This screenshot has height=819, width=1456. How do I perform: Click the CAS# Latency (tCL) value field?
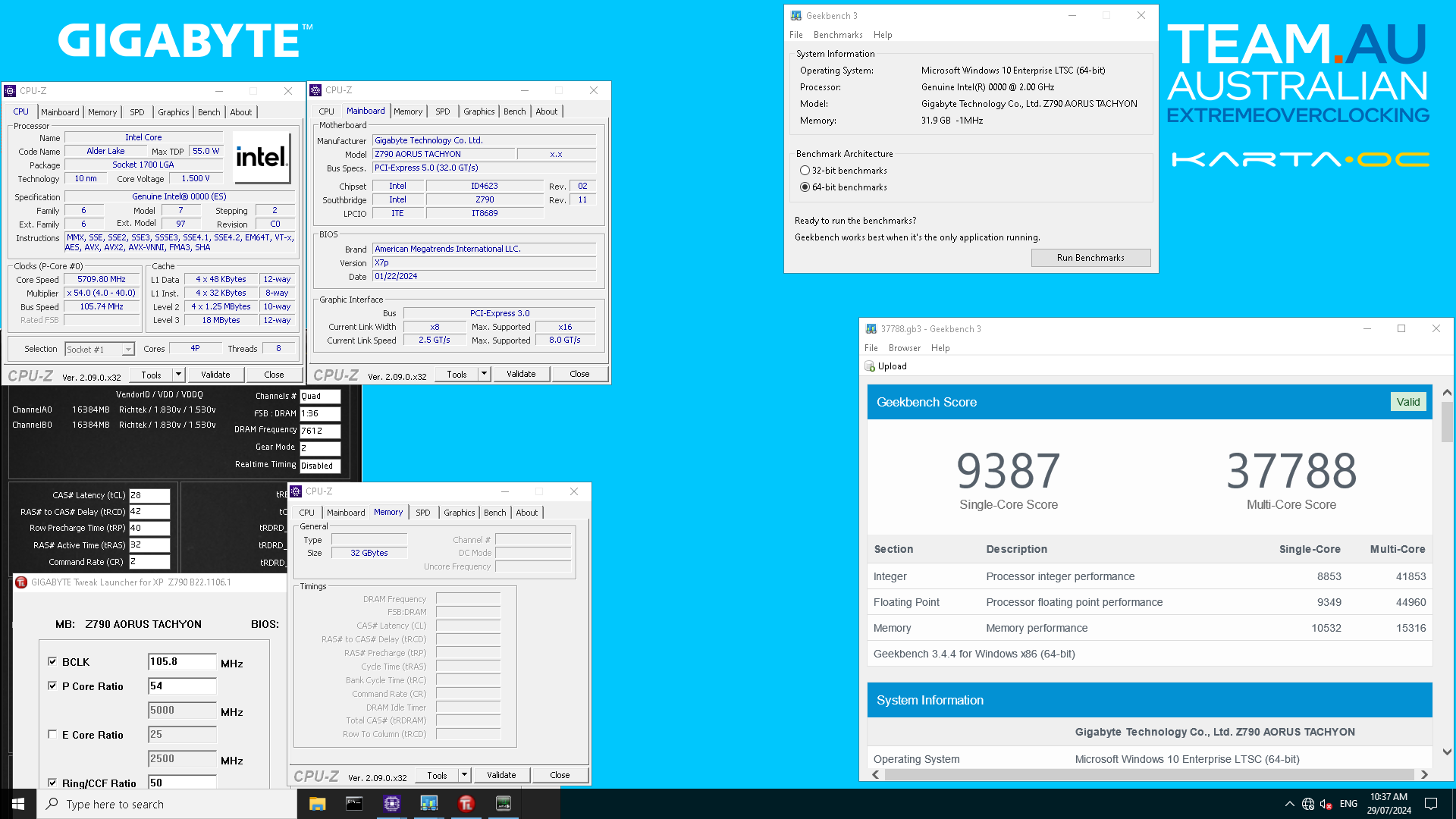pyautogui.click(x=149, y=495)
